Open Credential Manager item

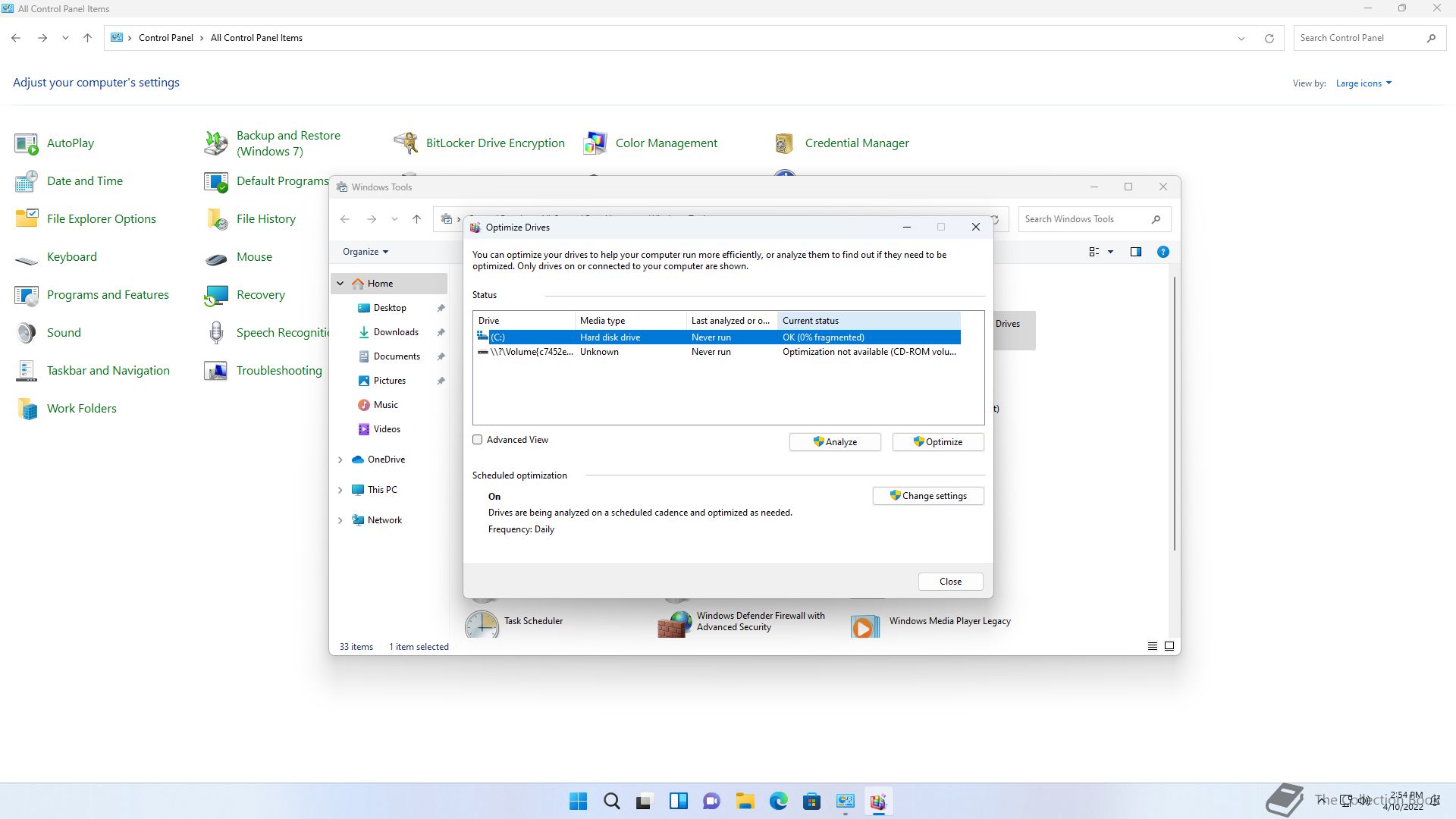841,143
